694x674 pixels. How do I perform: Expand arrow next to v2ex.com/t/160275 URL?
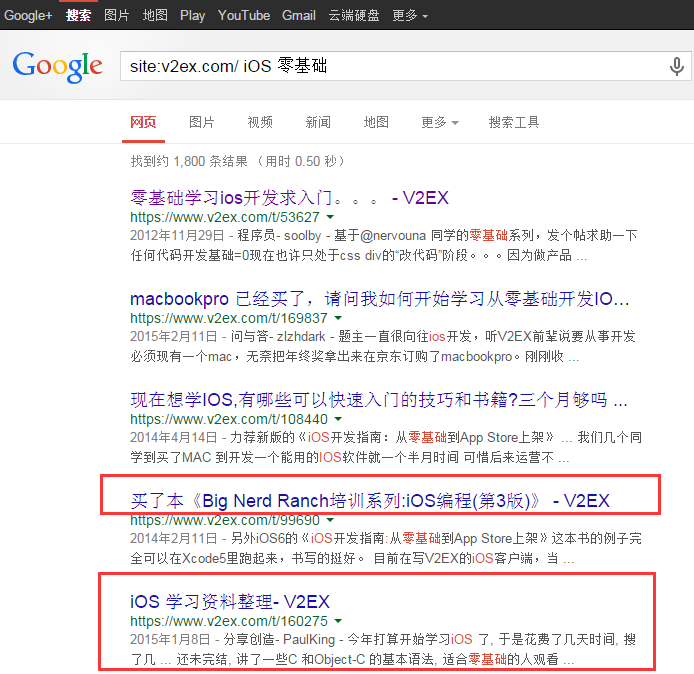pyautogui.click(x=338, y=620)
